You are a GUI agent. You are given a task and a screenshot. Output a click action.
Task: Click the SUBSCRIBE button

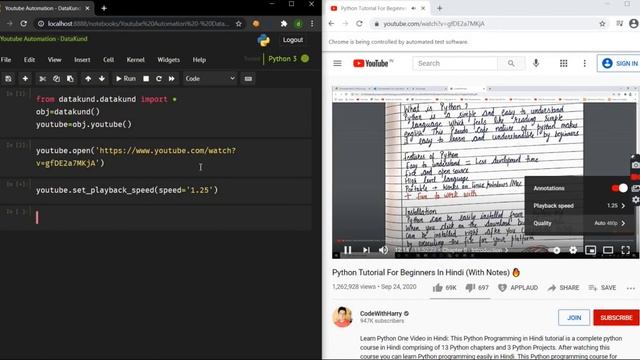616,318
